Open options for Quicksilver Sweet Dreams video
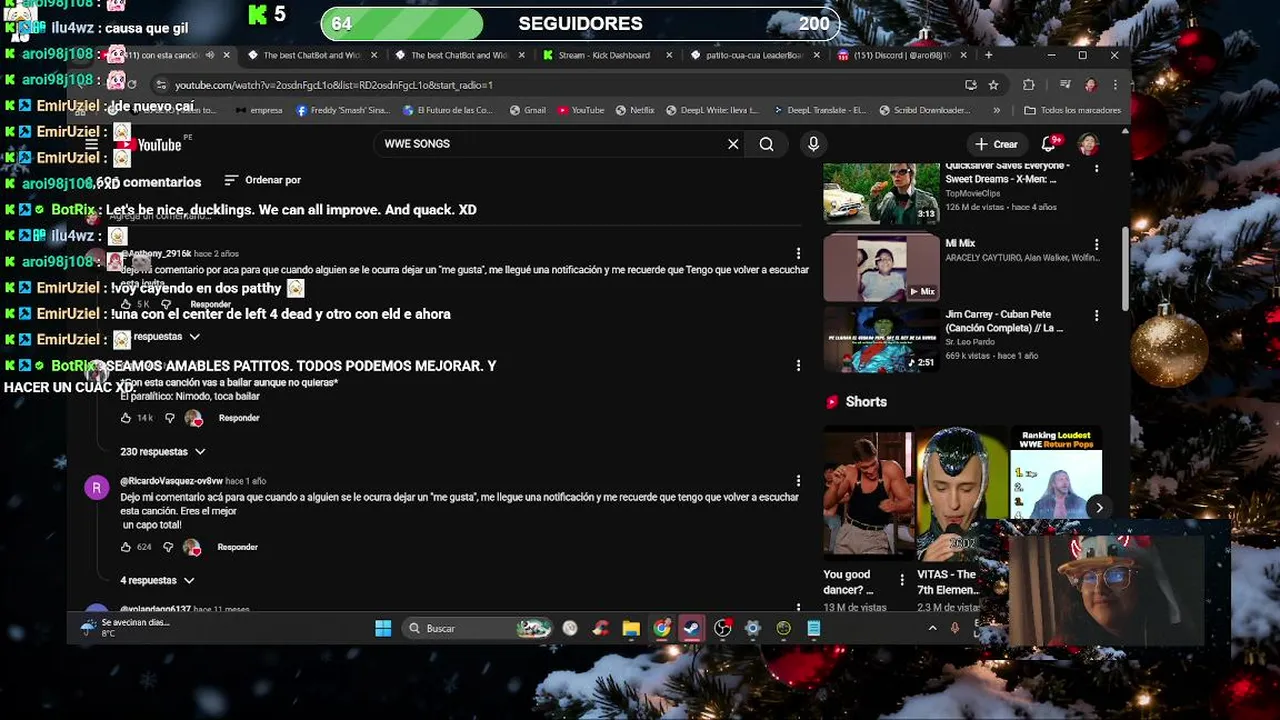 point(1096,168)
